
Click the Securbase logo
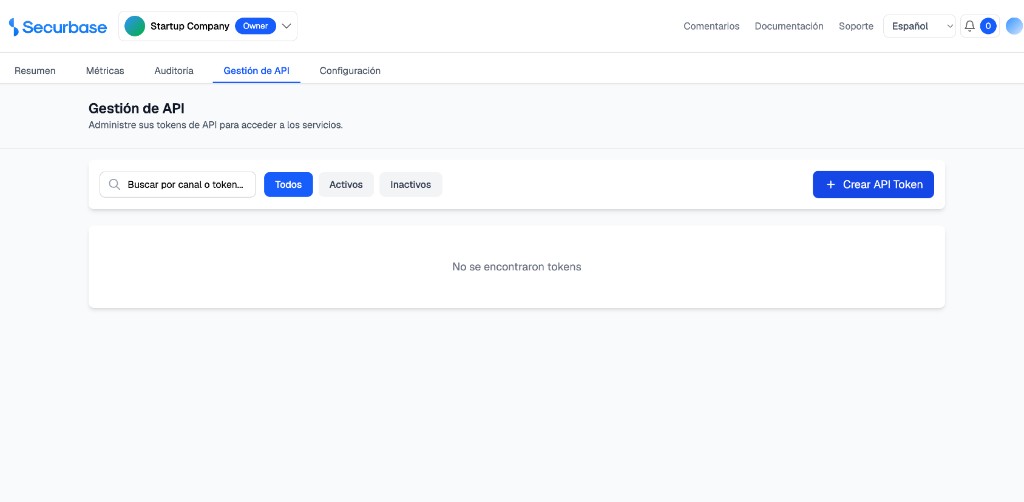click(x=57, y=27)
